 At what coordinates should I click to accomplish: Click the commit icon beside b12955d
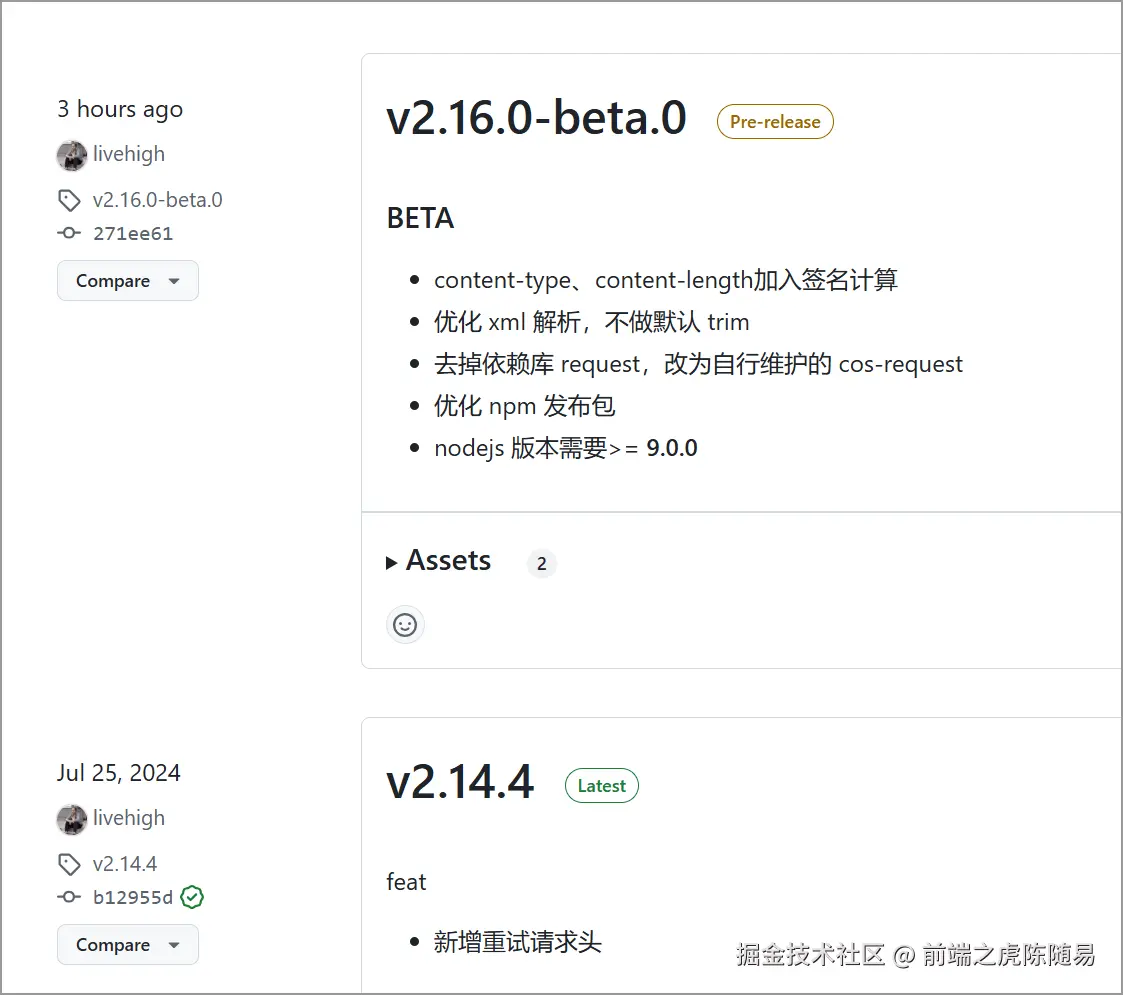(69, 897)
